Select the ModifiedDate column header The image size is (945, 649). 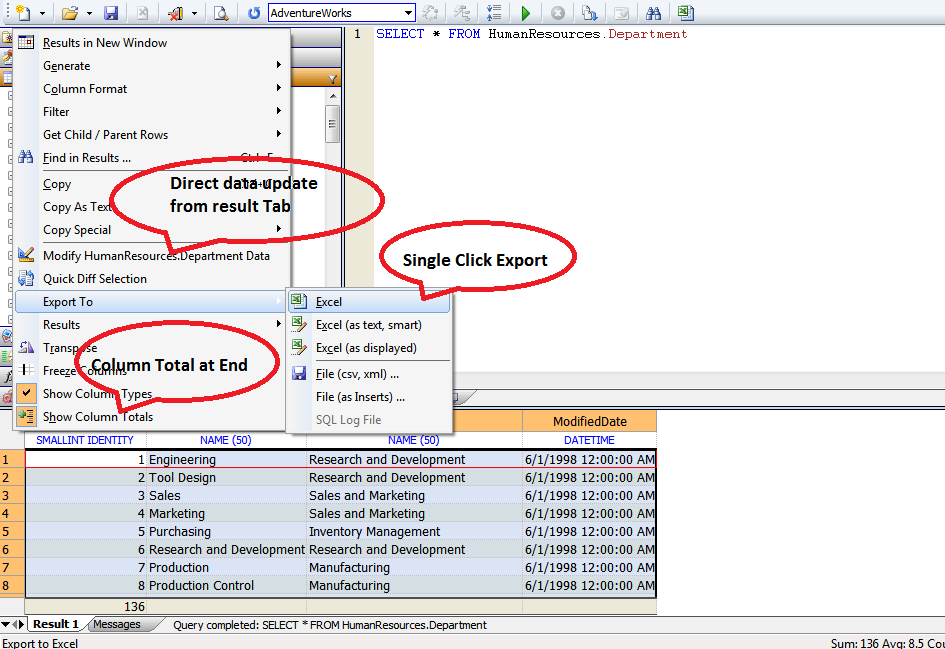(589, 420)
